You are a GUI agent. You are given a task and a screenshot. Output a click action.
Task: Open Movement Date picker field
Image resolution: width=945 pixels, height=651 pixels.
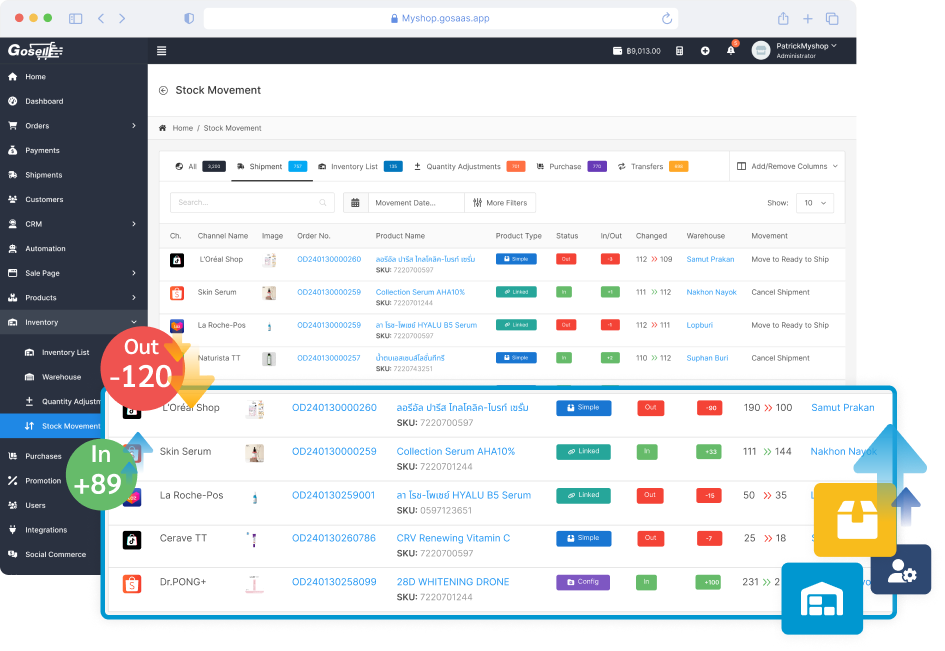pyautogui.click(x=416, y=203)
